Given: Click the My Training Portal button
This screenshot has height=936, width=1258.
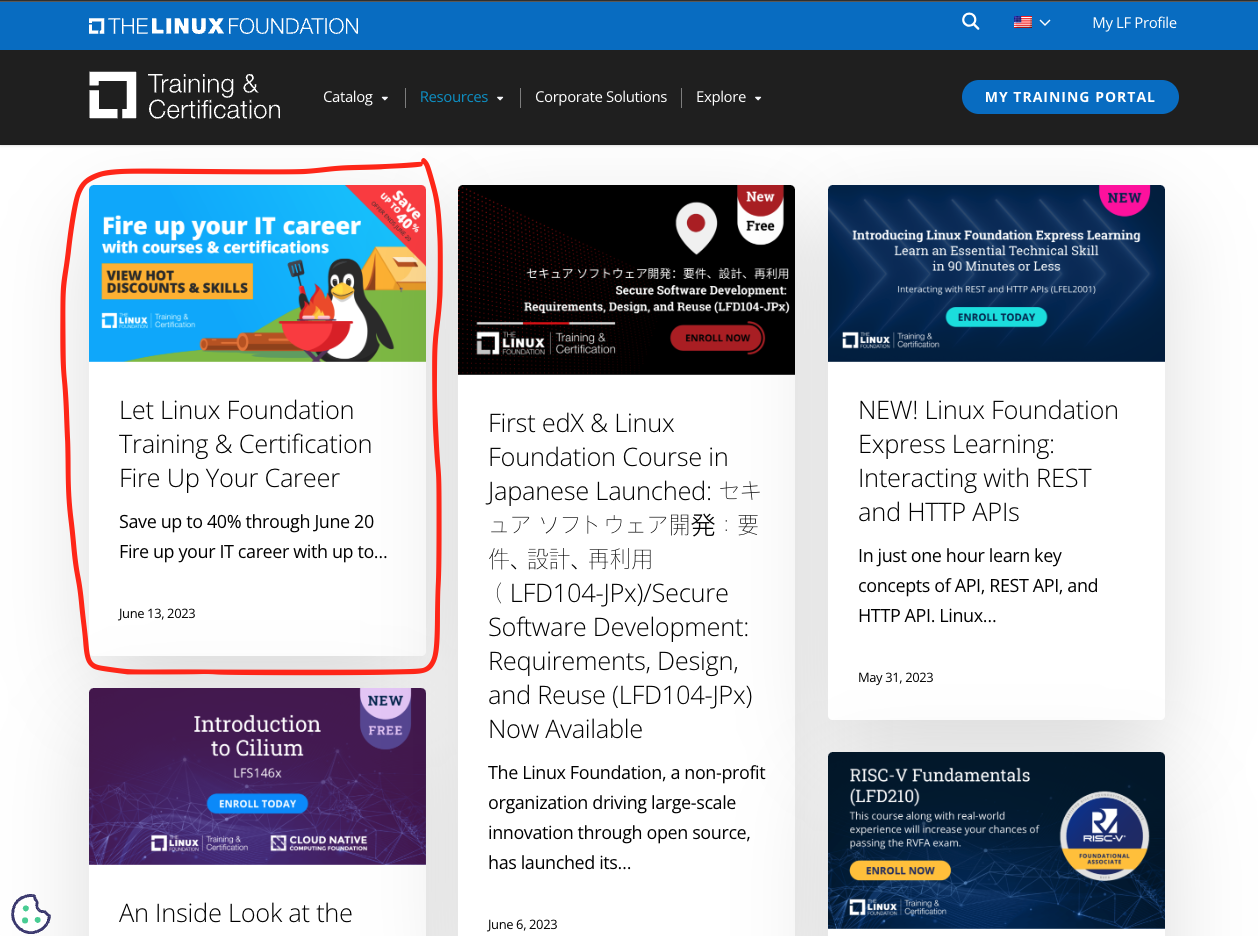Looking at the screenshot, I should tap(1070, 97).
